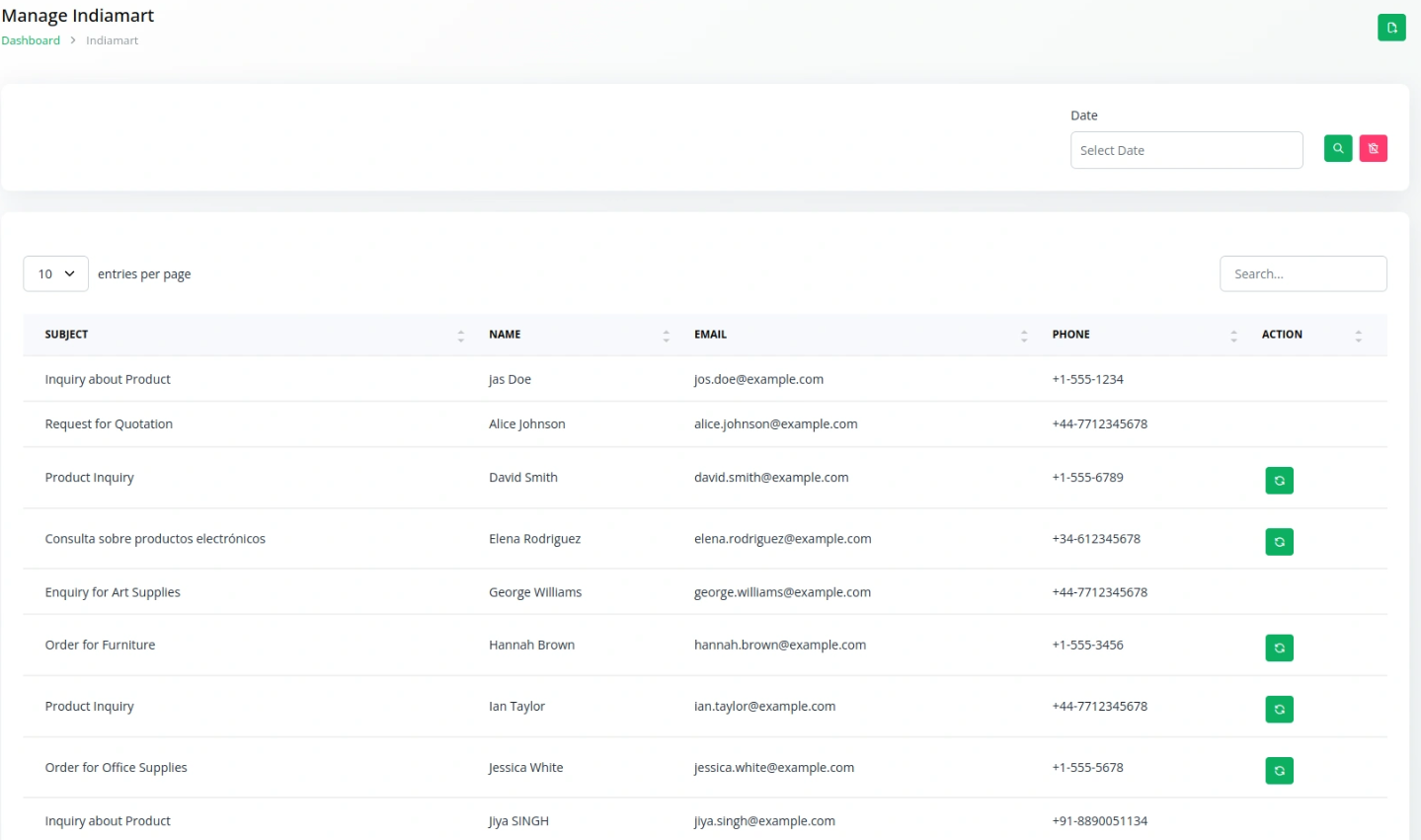The image size is (1421, 840).
Task: Click phone number +1-555-1234
Action: (x=1087, y=379)
